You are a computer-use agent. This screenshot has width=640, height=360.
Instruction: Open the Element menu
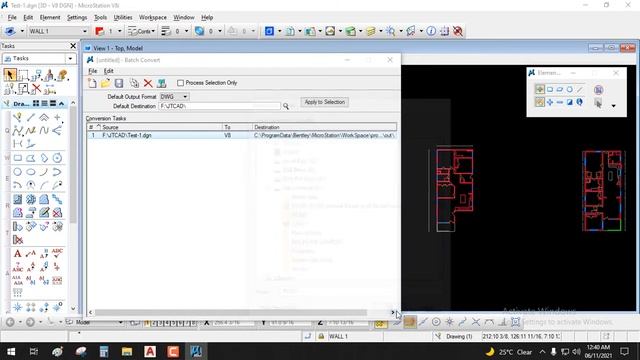click(x=50, y=18)
